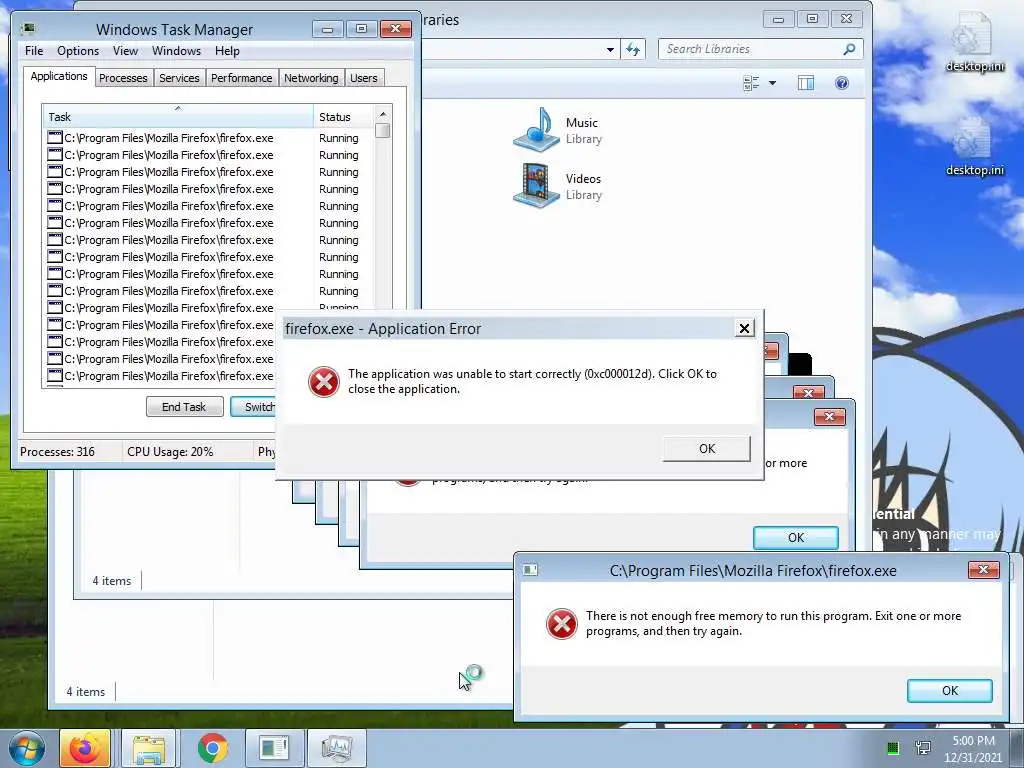
Task: Select the Music library icon
Action: pos(536,130)
